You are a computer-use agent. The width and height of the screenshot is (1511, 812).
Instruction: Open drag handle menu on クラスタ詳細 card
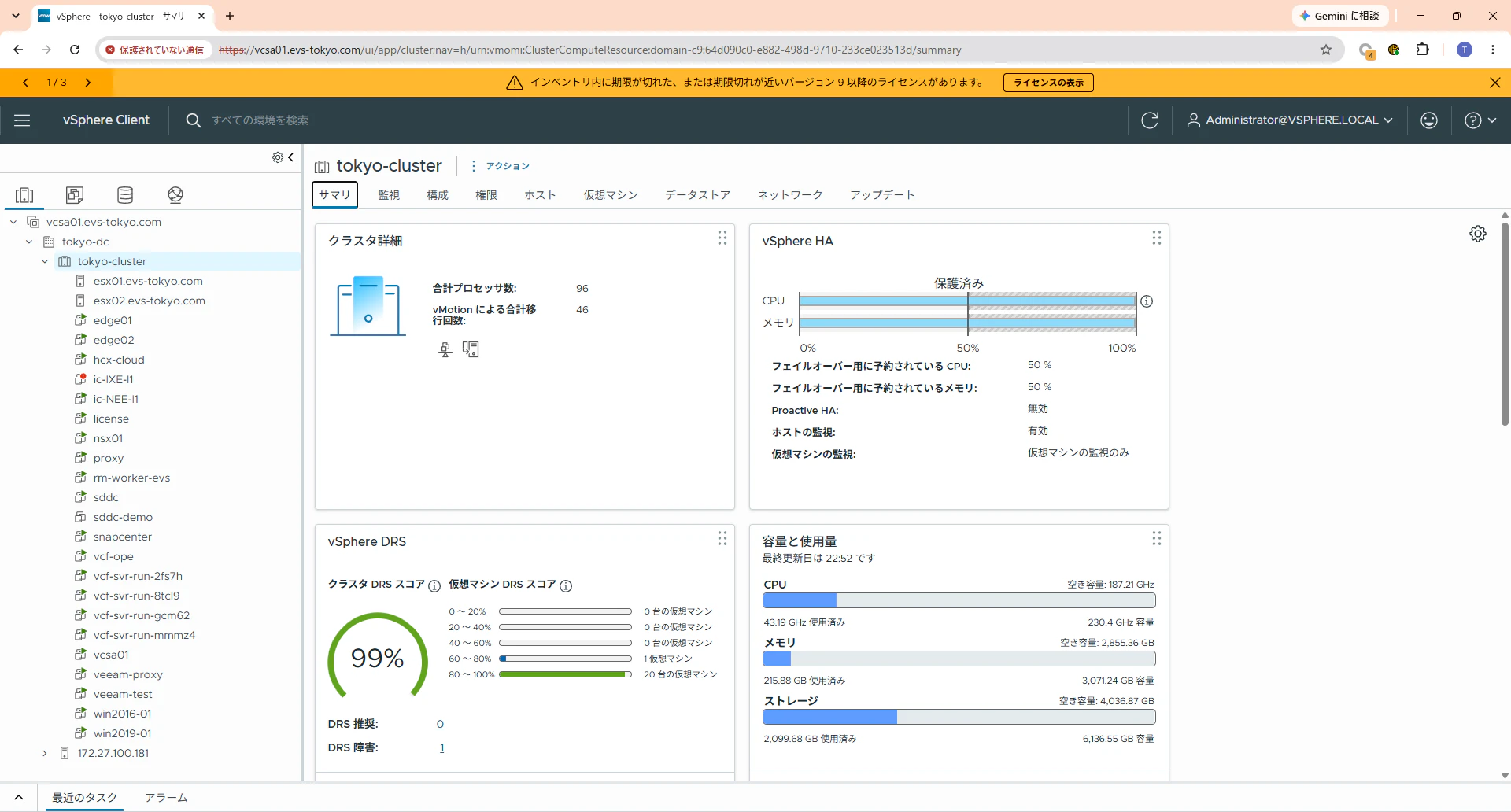722,238
